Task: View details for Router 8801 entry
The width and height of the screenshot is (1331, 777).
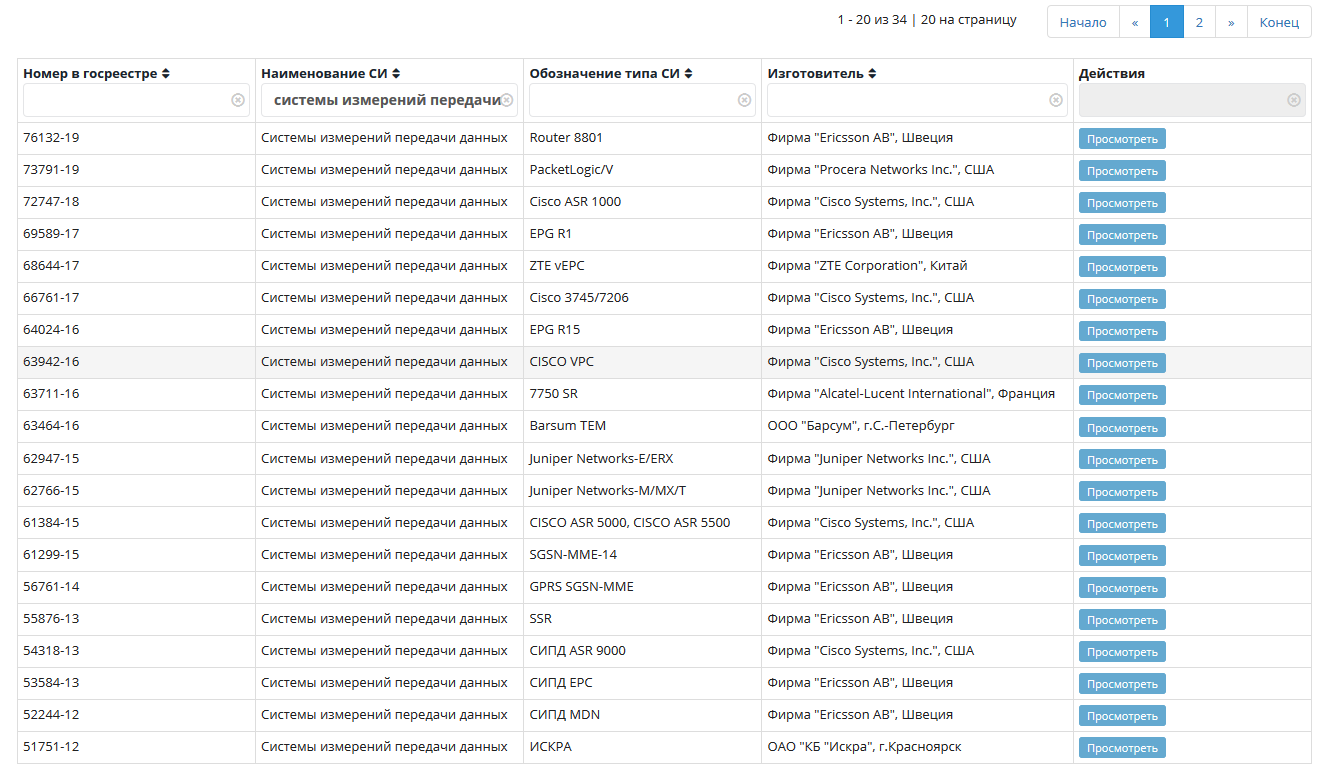Action: (x=1122, y=139)
